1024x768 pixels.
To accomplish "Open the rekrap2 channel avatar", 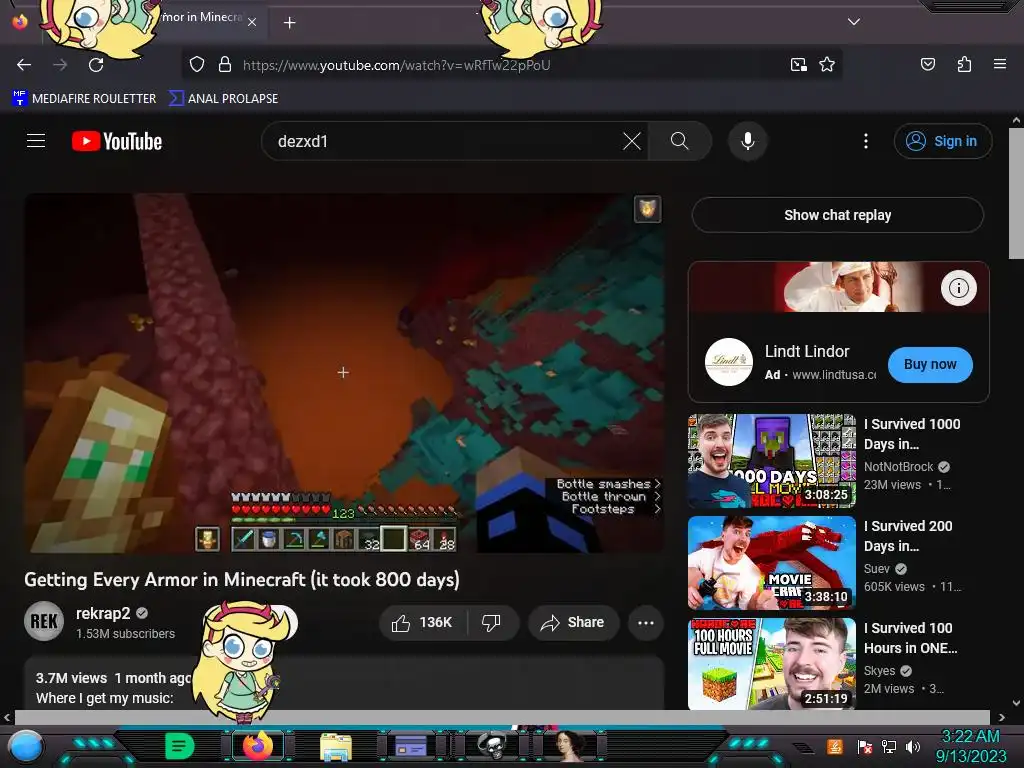I will [44, 621].
